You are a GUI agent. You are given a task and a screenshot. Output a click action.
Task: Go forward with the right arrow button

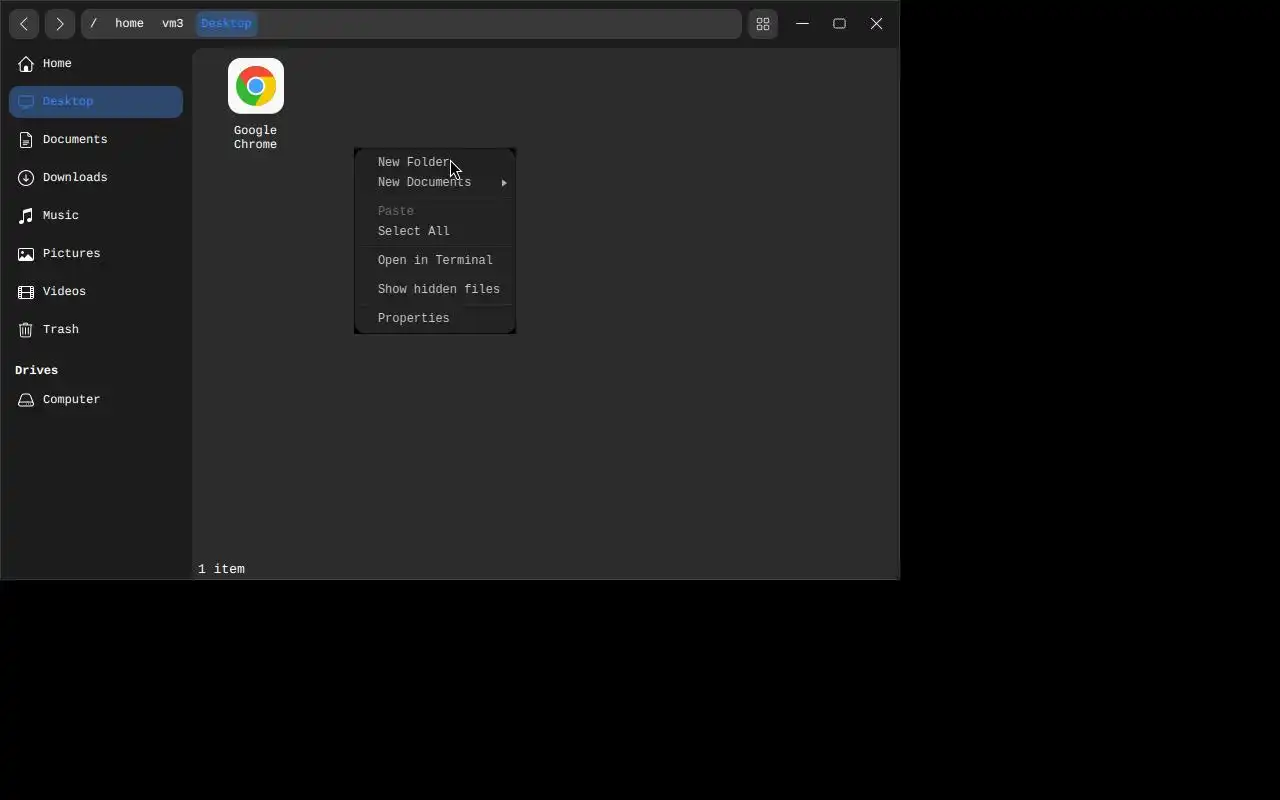[60, 24]
